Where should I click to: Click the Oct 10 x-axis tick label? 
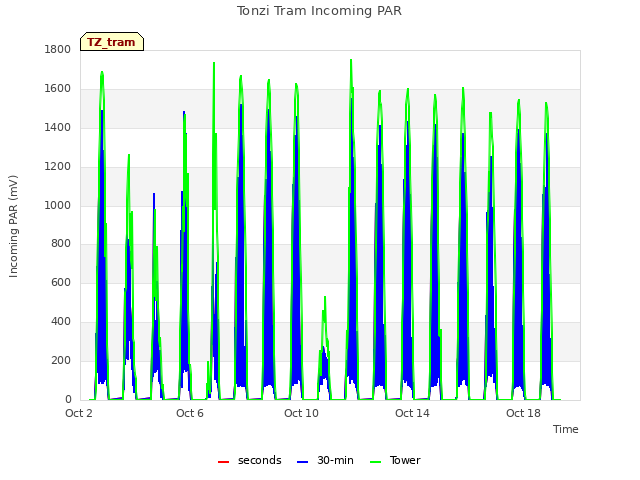[x=301, y=413]
